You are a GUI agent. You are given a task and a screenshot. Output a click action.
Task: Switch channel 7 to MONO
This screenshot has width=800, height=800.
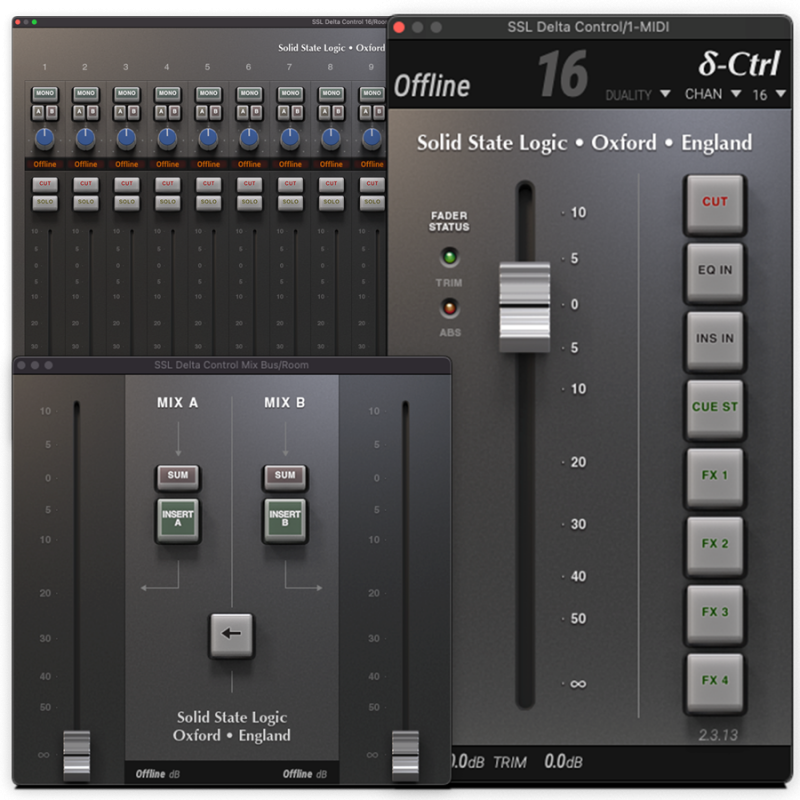[290, 93]
